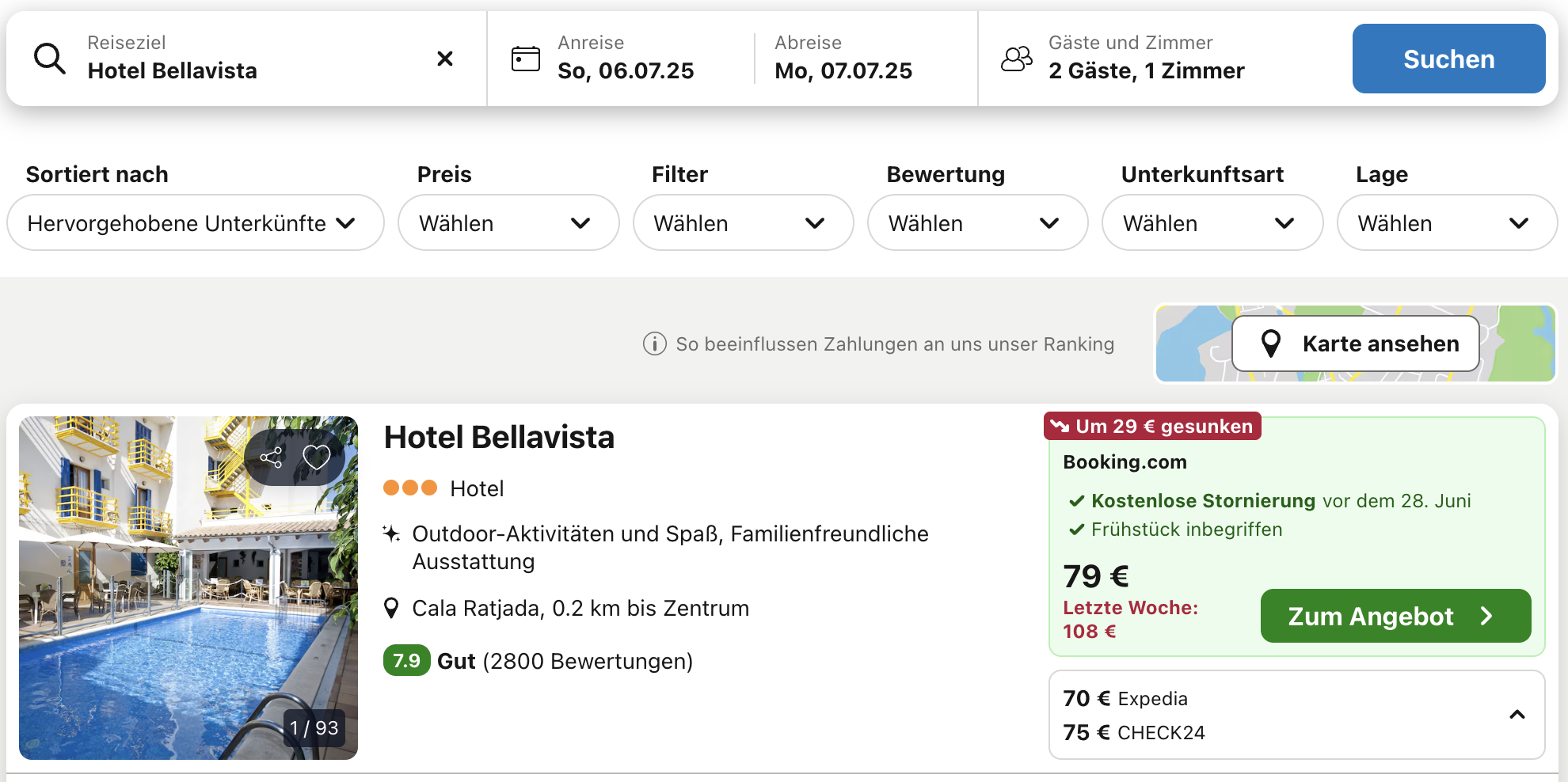
Task: Click the Zum Angebot button
Action: pos(1395,616)
